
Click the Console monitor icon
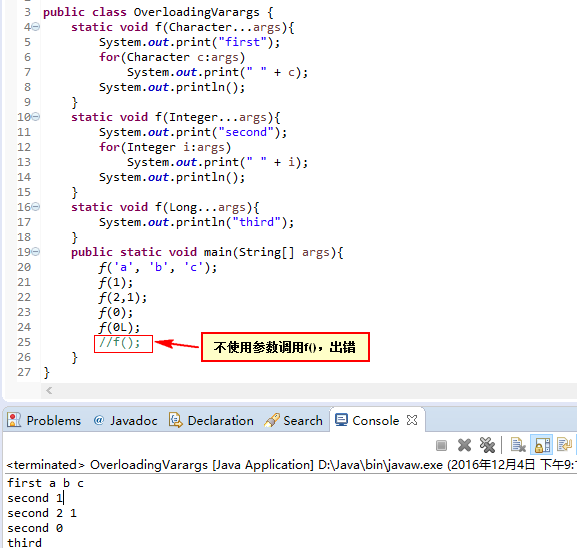tap(341, 420)
